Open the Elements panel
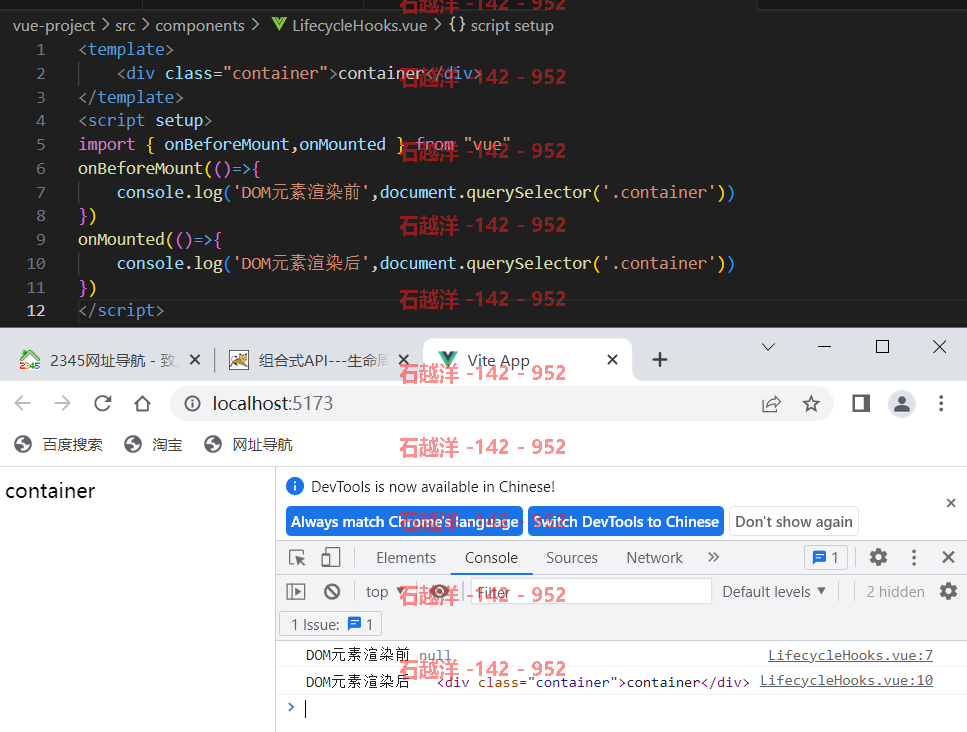The width and height of the screenshot is (967, 732). coord(406,558)
